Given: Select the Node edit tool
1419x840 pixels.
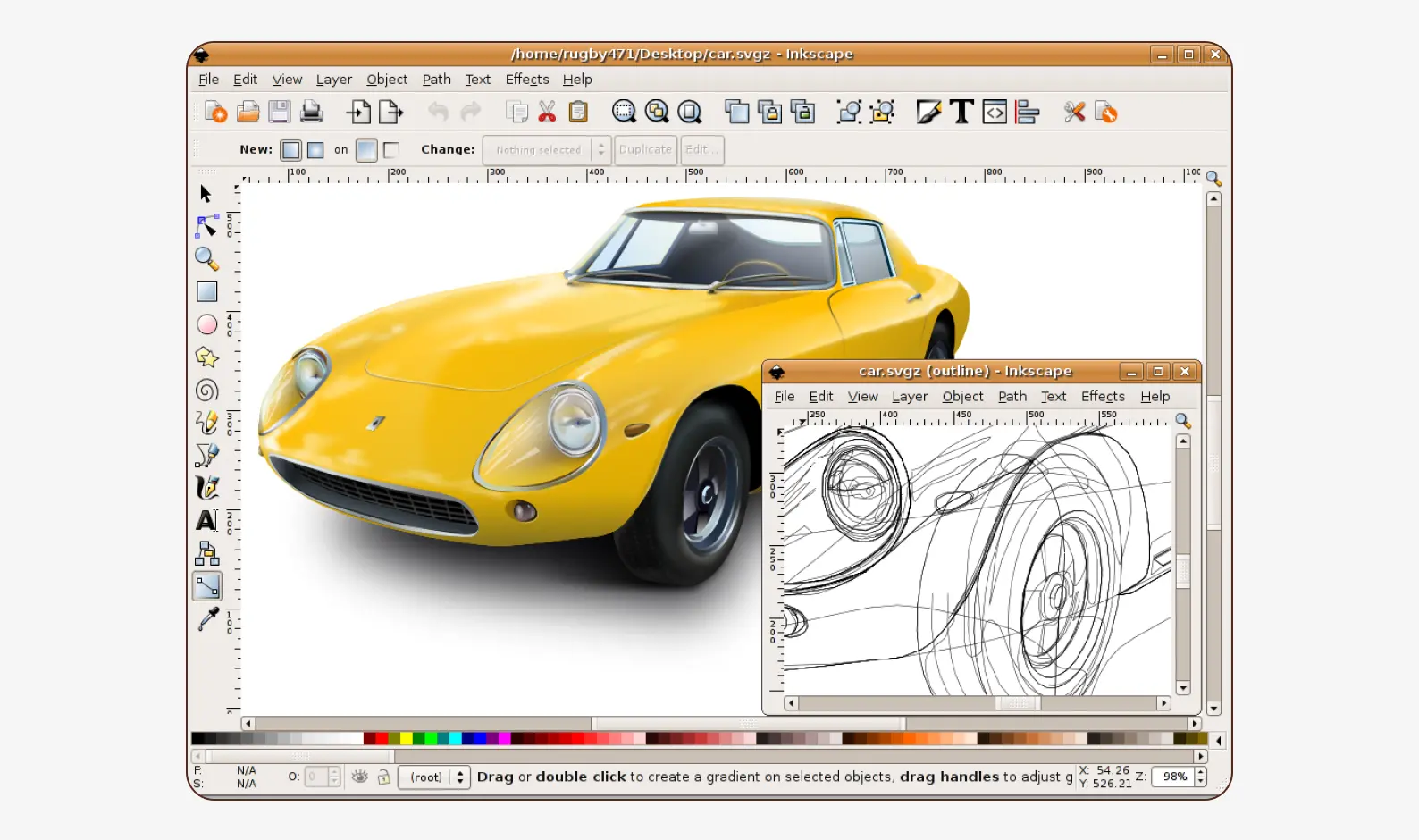Looking at the screenshot, I should [x=206, y=226].
